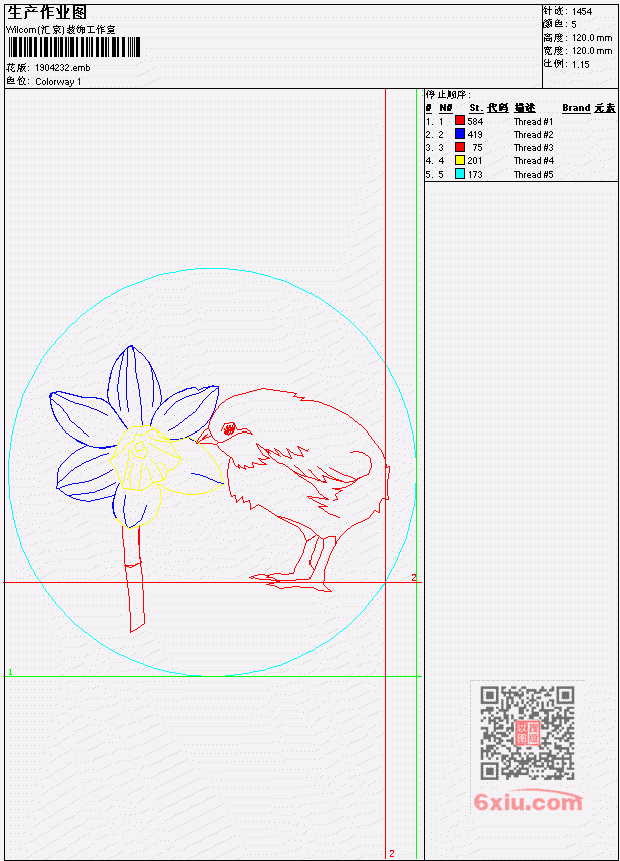The height and width of the screenshot is (861, 620).
Task: Click the scale value '1.15'
Action: [580, 65]
